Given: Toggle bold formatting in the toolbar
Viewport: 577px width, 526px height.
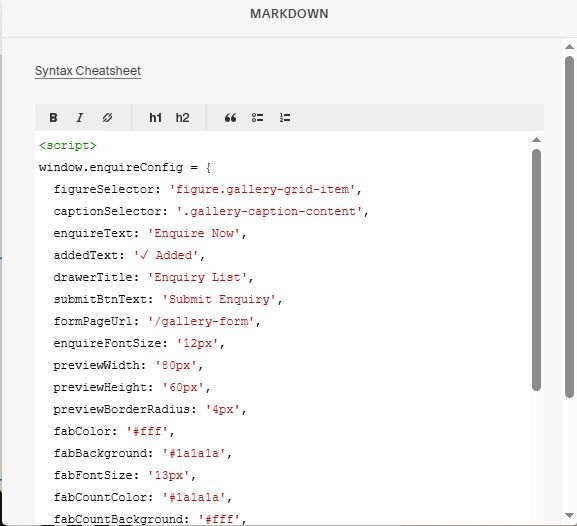Looking at the screenshot, I should [53, 118].
